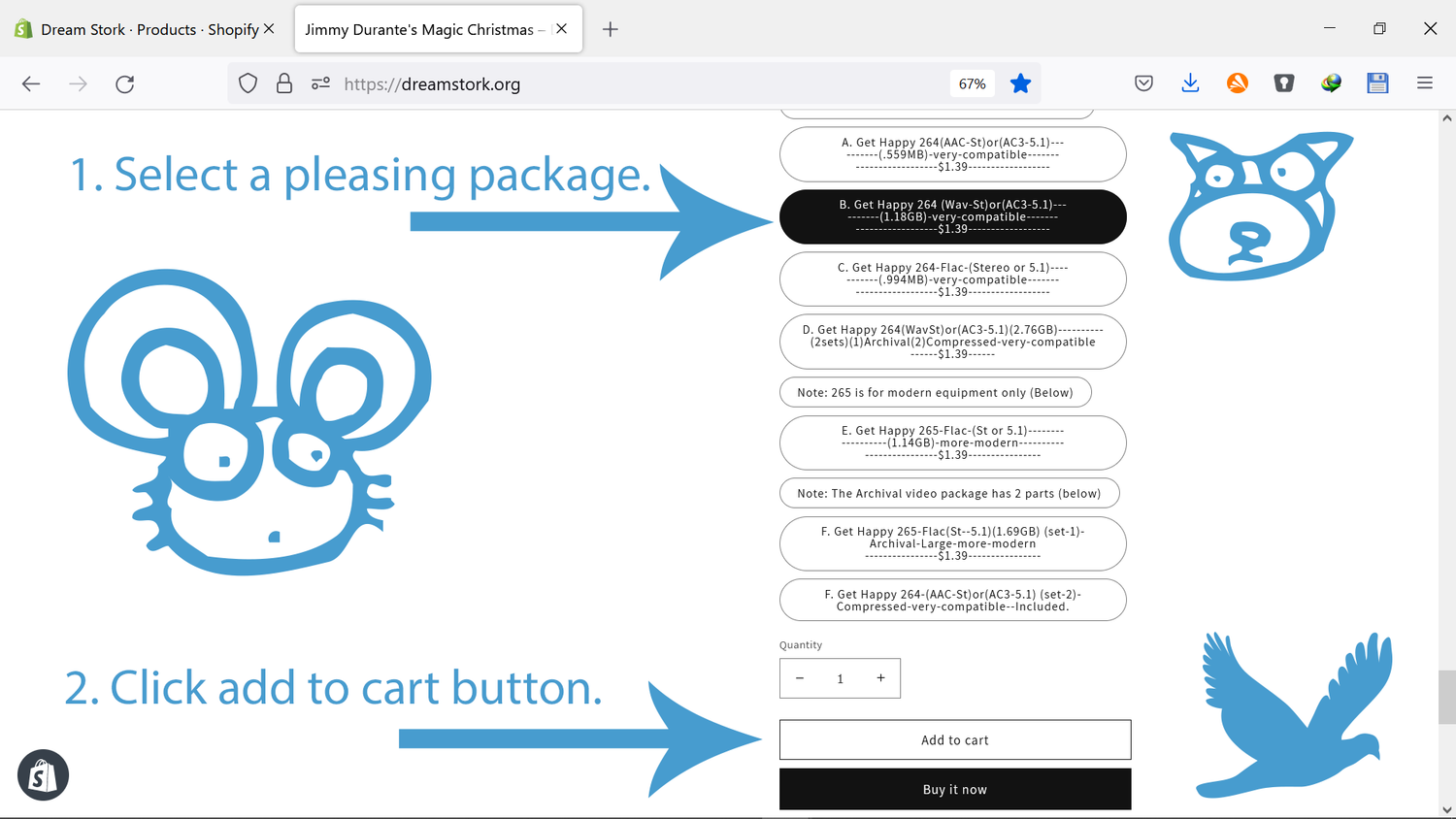Click the black Buy it now button
Screen dimensions: 1456x819
click(x=954, y=789)
